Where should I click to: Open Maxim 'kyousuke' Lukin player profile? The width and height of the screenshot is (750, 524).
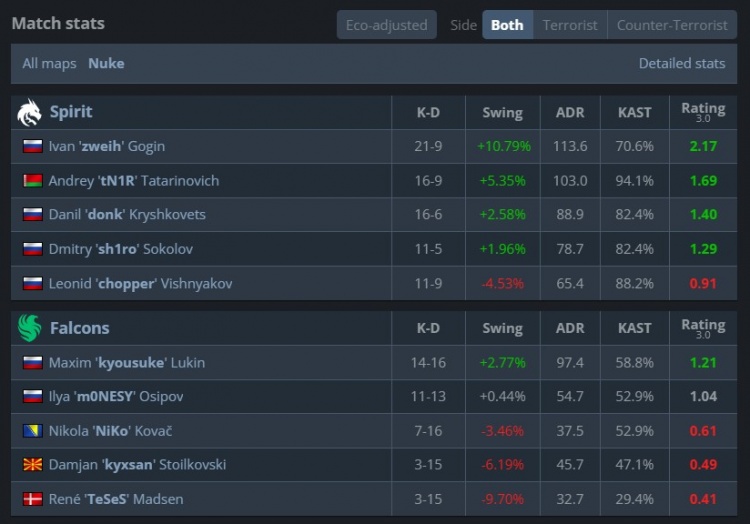point(126,362)
